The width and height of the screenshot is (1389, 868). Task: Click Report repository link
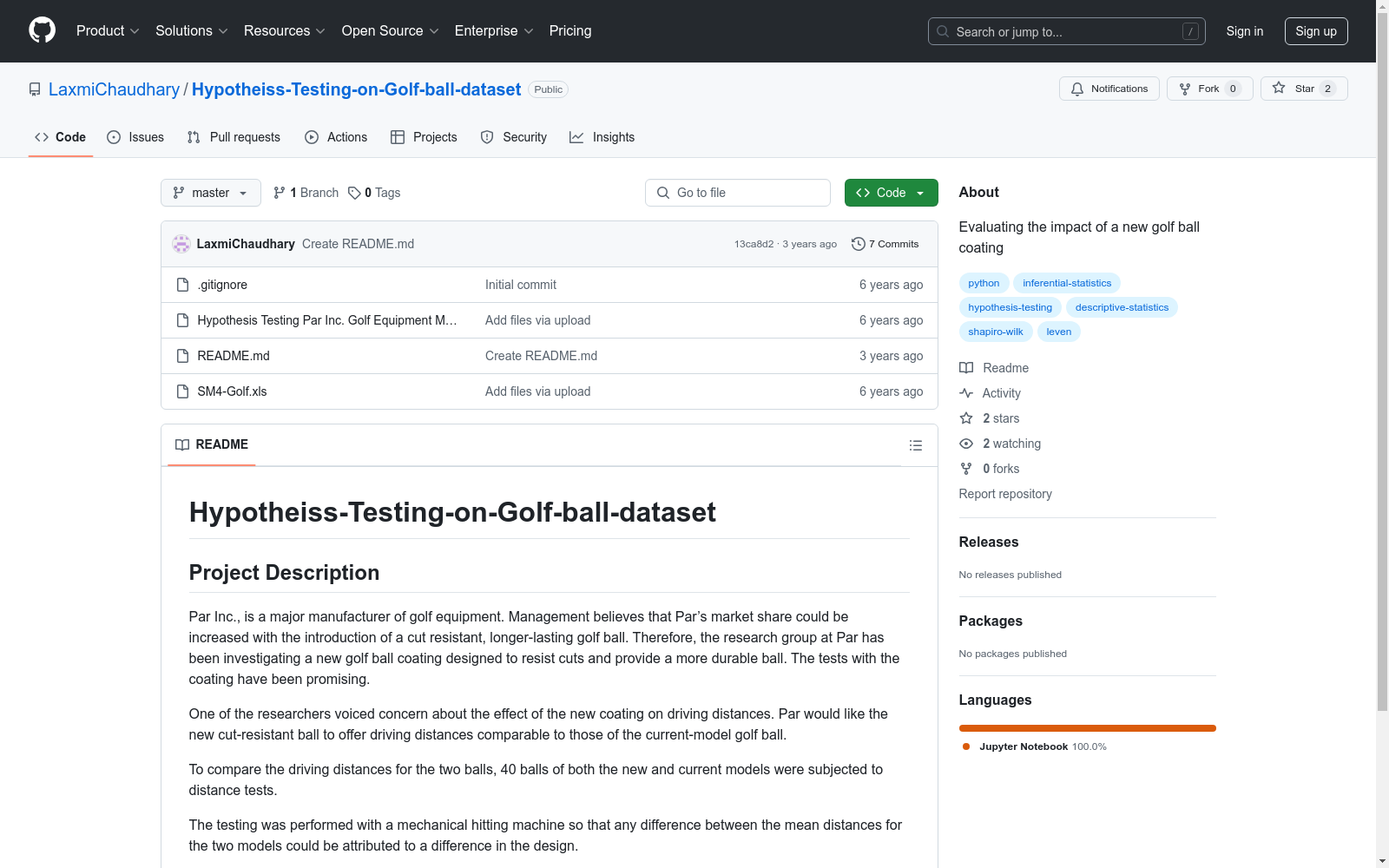coord(1005,494)
